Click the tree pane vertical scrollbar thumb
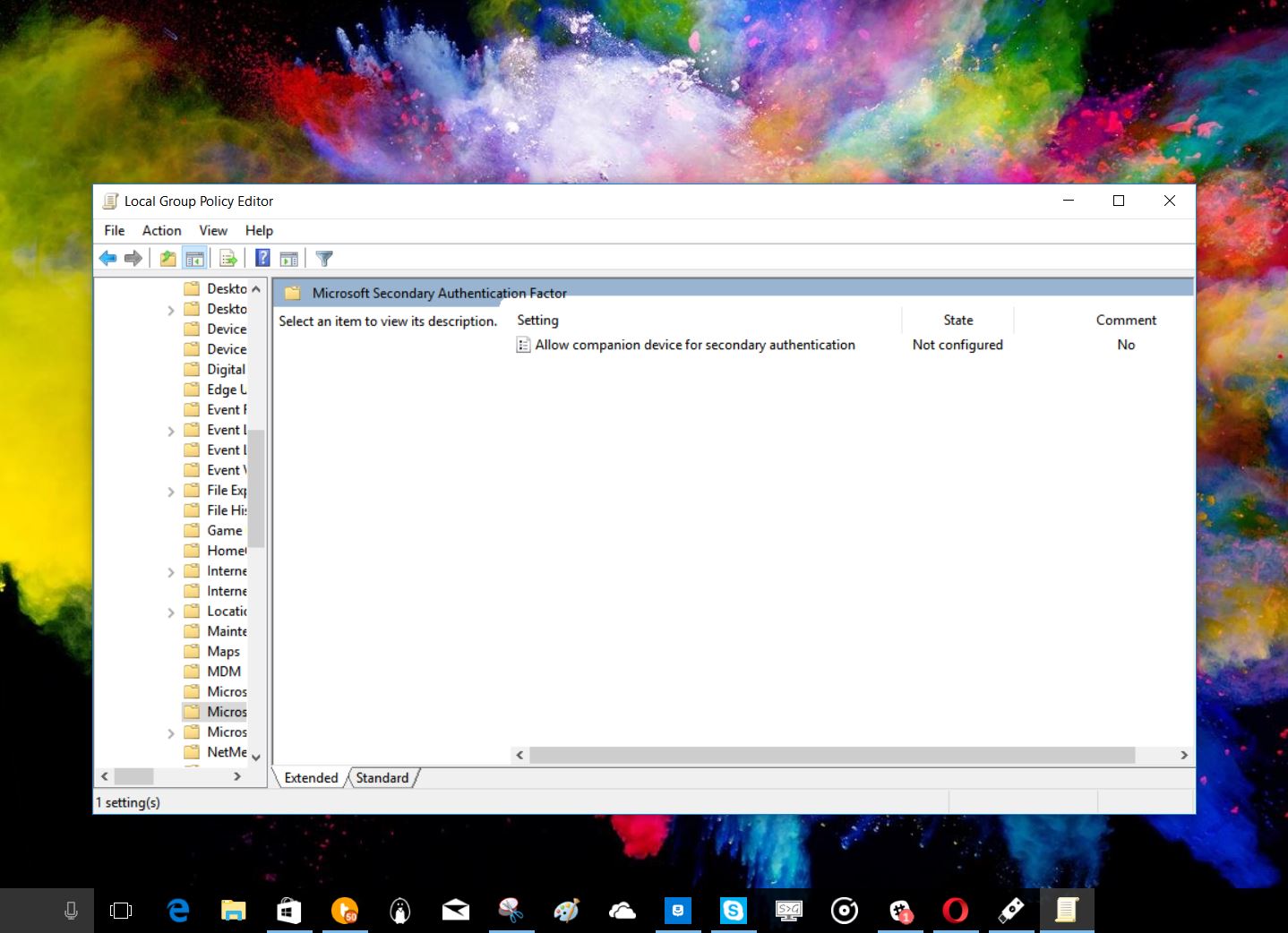The height and width of the screenshot is (933, 1288). [x=256, y=488]
